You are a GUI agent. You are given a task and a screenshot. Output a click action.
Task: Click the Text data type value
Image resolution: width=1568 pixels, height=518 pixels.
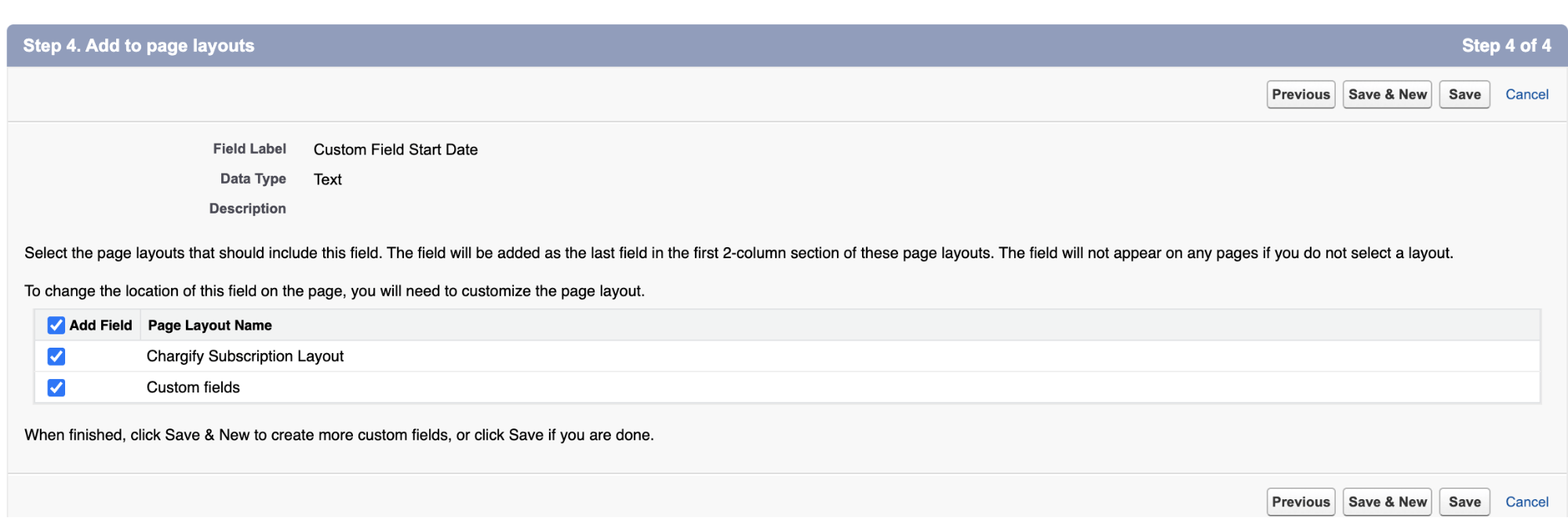point(327,179)
